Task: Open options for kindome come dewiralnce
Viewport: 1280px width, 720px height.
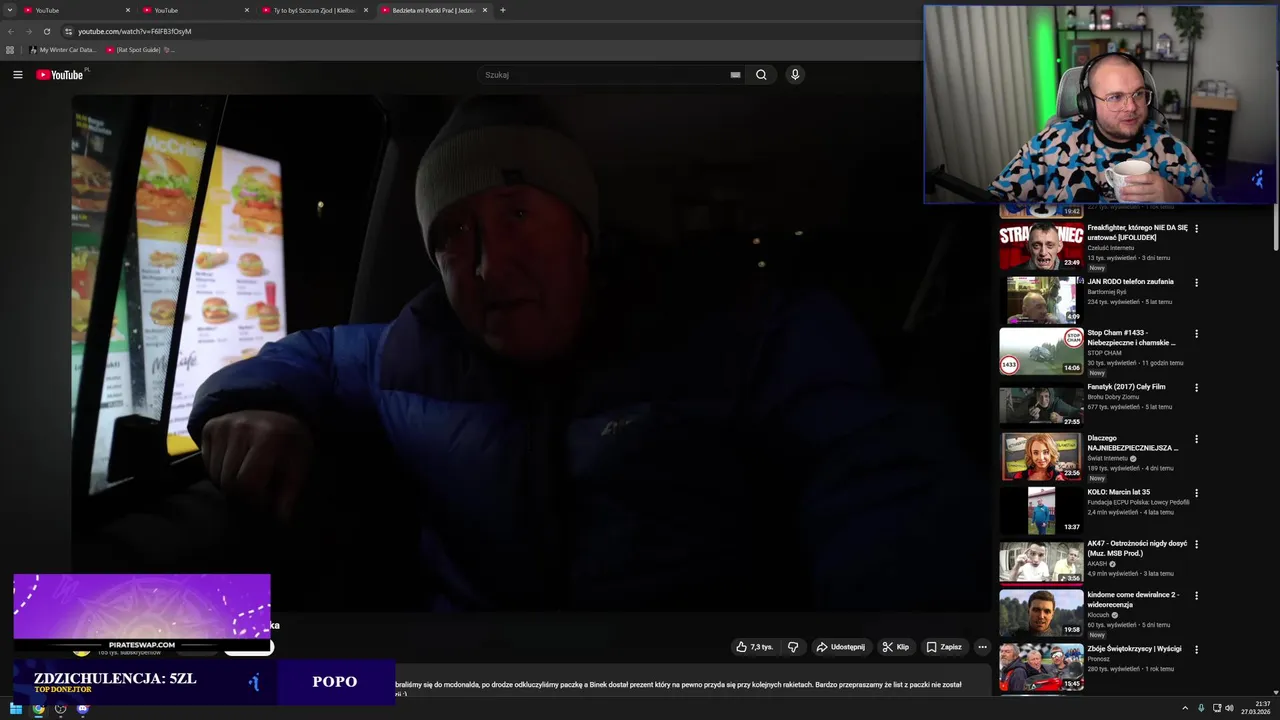Action: (1196, 596)
